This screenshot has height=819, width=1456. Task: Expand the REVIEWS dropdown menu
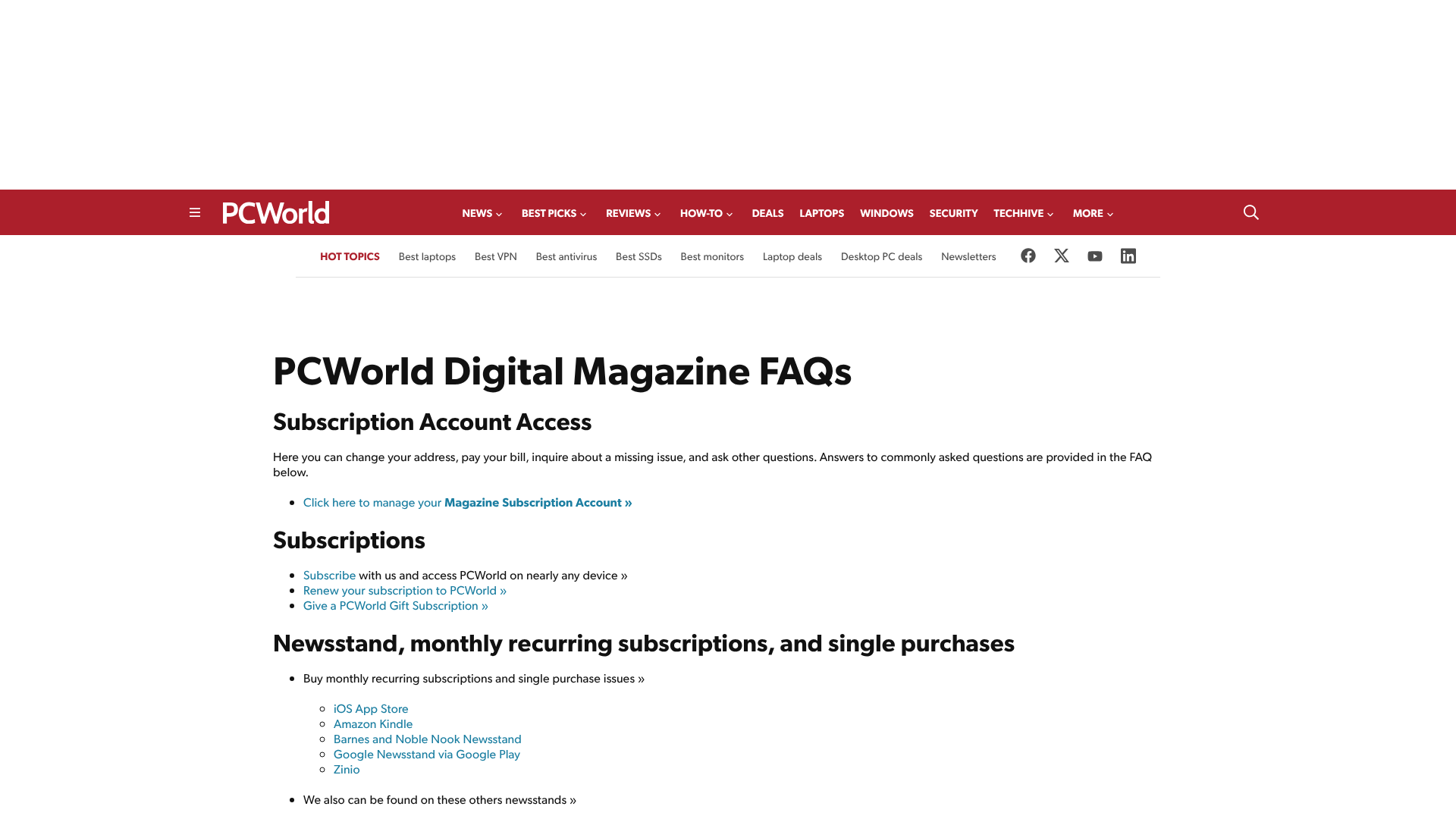(633, 214)
